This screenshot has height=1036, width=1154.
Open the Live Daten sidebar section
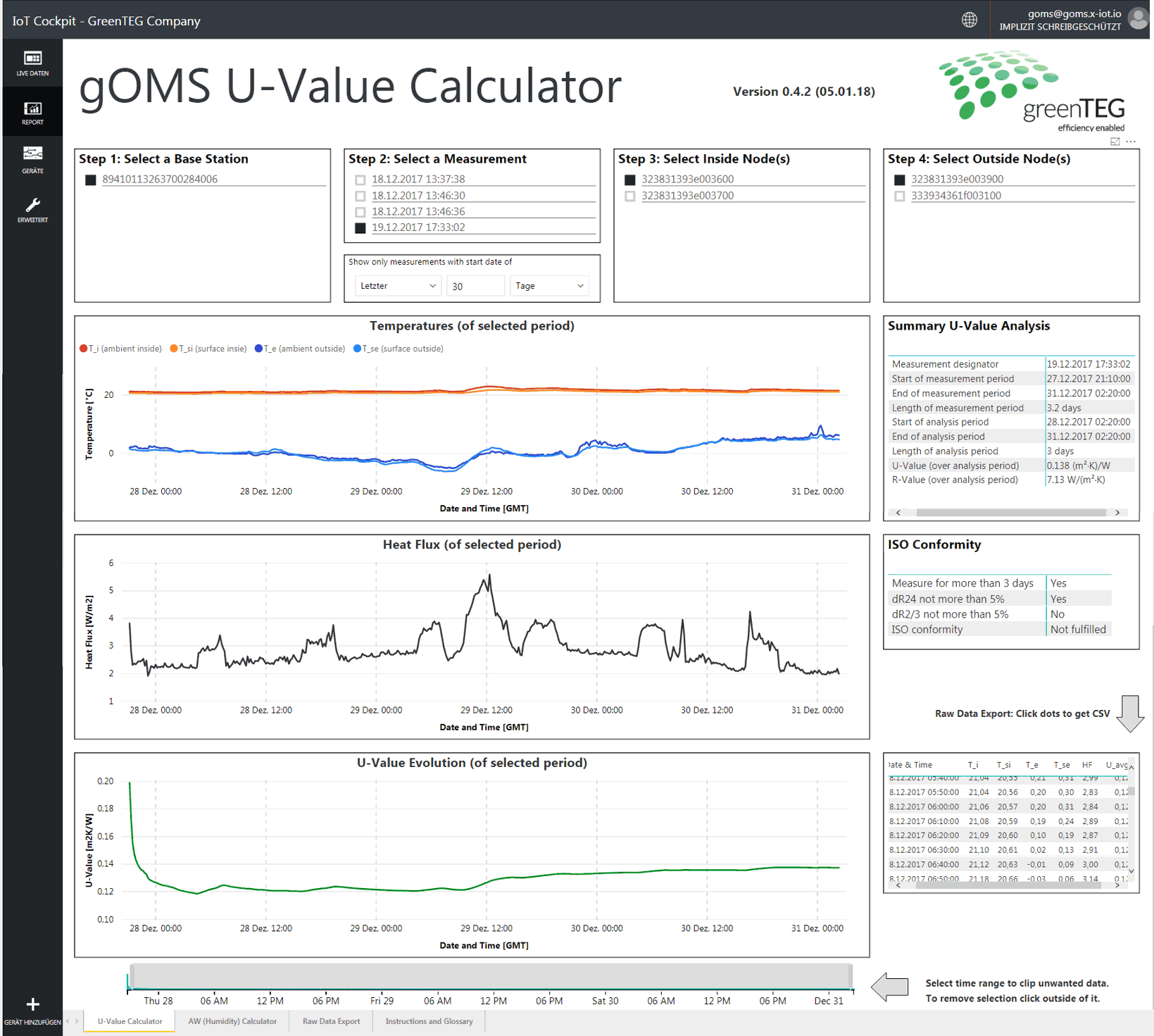pos(32,63)
